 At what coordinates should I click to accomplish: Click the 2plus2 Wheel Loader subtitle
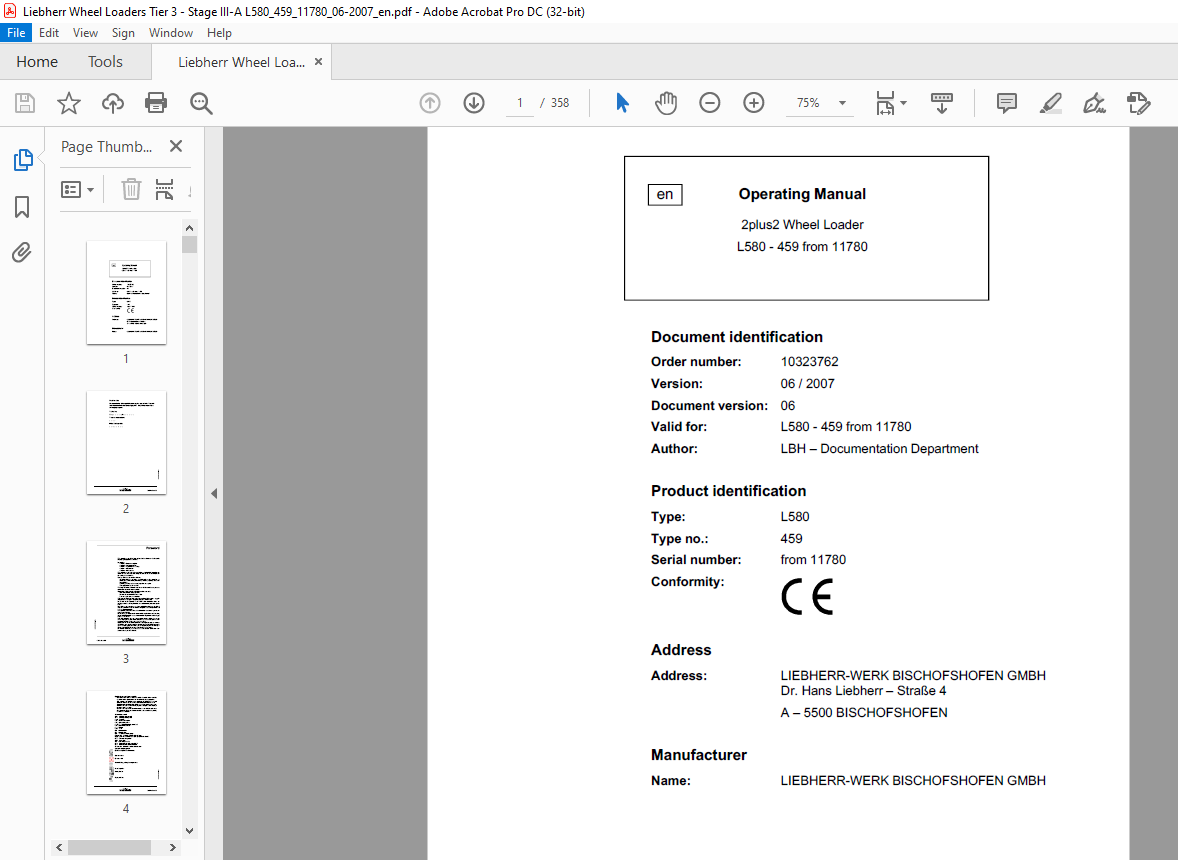(x=802, y=225)
